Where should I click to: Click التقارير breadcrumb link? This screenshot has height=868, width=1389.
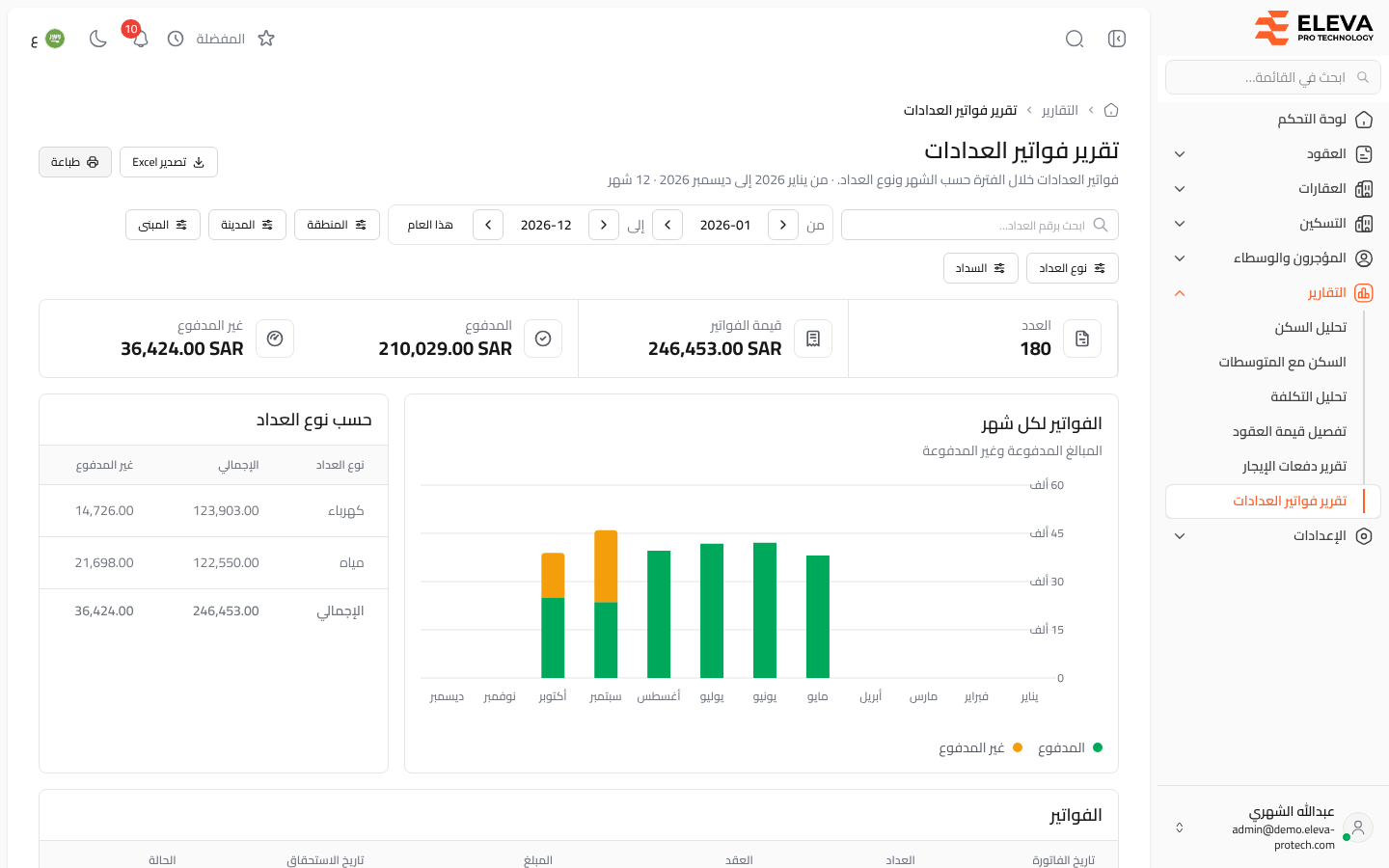(x=1060, y=110)
